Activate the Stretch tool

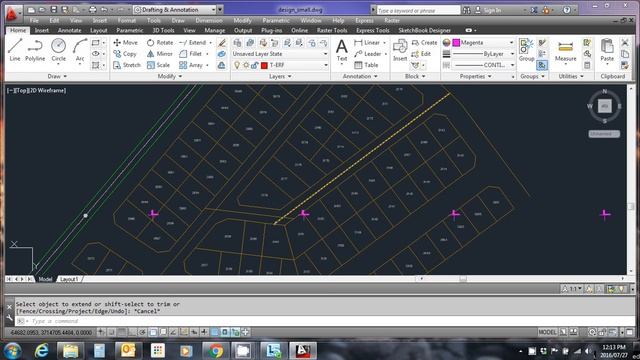pos(127,65)
